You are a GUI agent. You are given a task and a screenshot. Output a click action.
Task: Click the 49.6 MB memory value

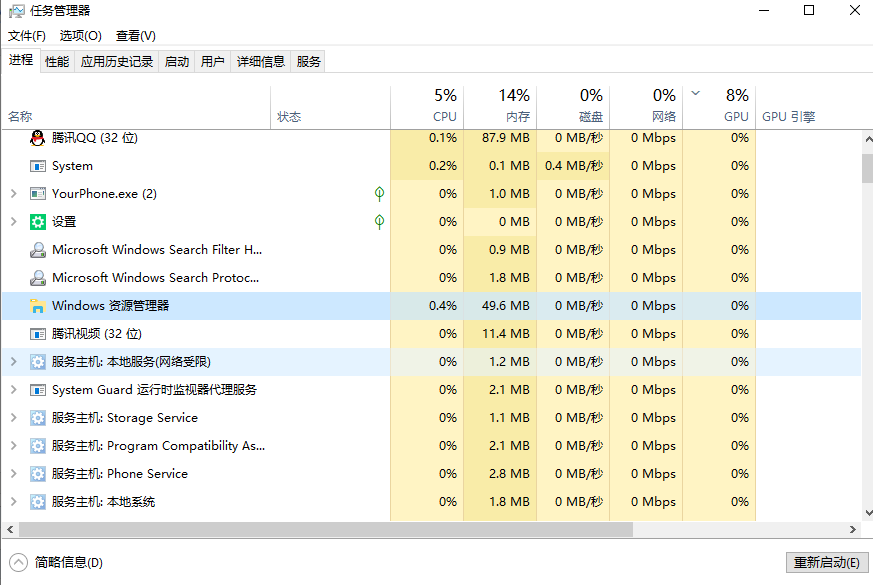(x=506, y=306)
